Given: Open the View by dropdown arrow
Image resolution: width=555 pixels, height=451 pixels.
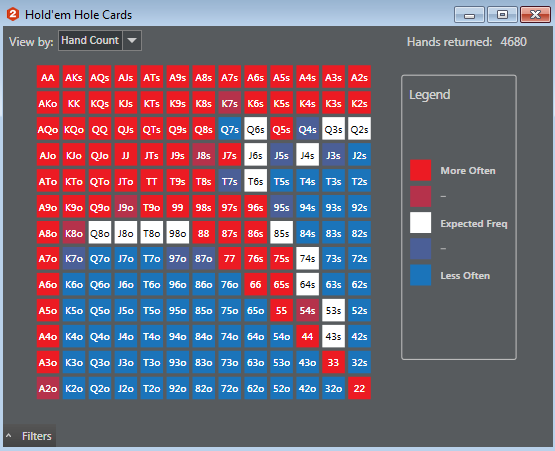Looking at the screenshot, I should click(132, 40).
